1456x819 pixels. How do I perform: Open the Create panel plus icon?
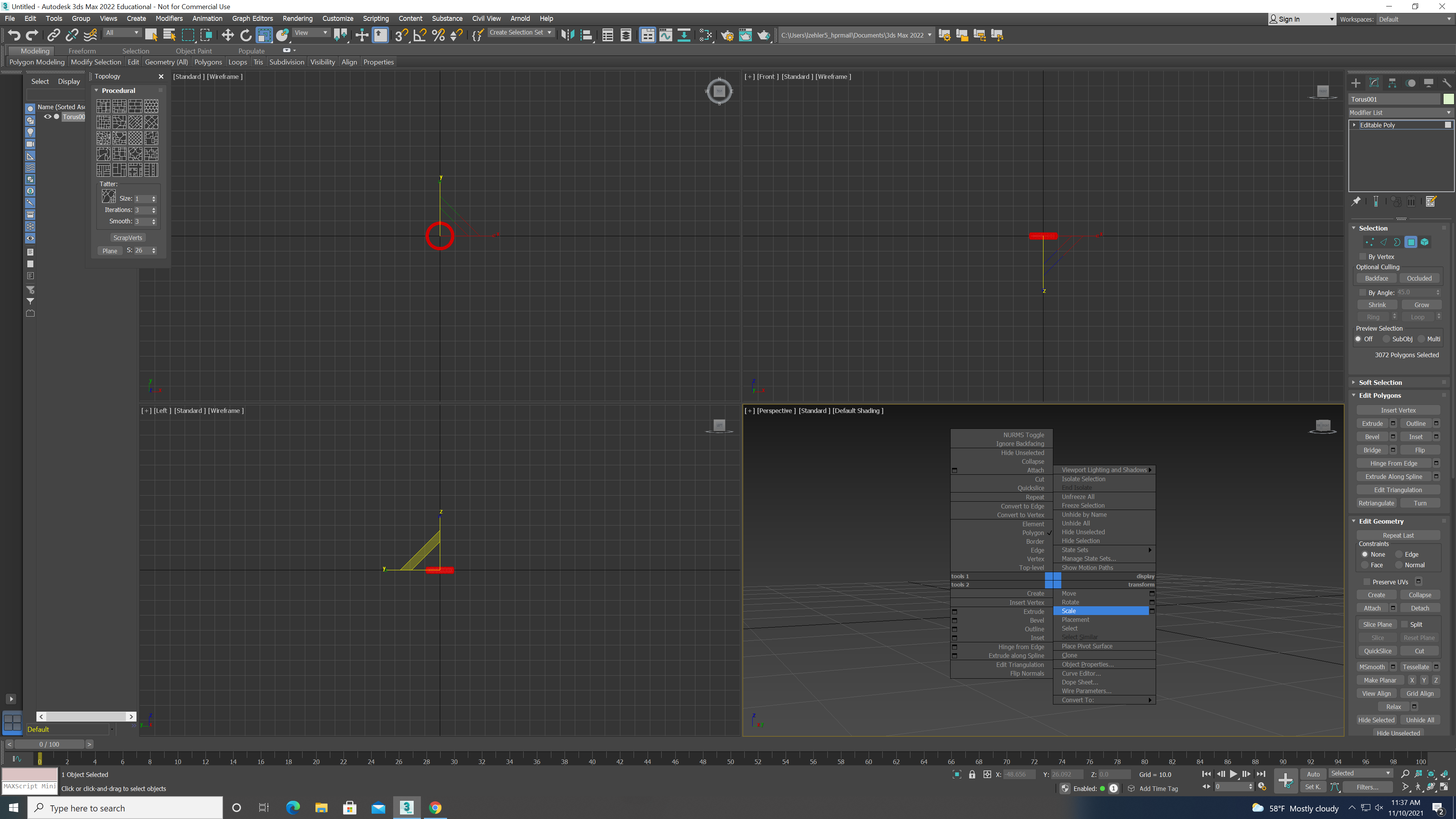pyautogui.click(x=1356, y=83)
